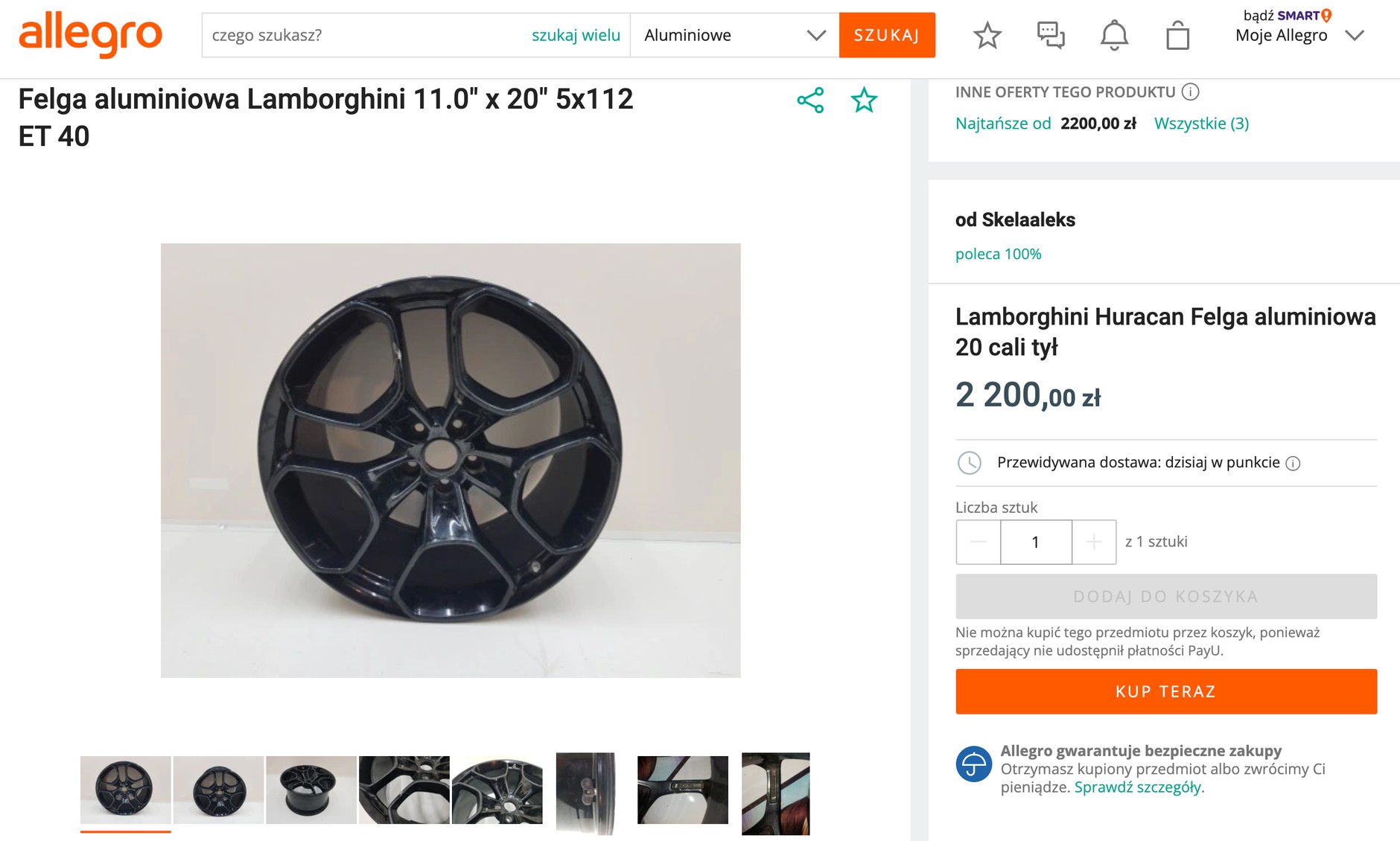Open Sprawdź szczegóły link
Image resolution: width=1400 pixels, height=841 pixels.
1137,787
